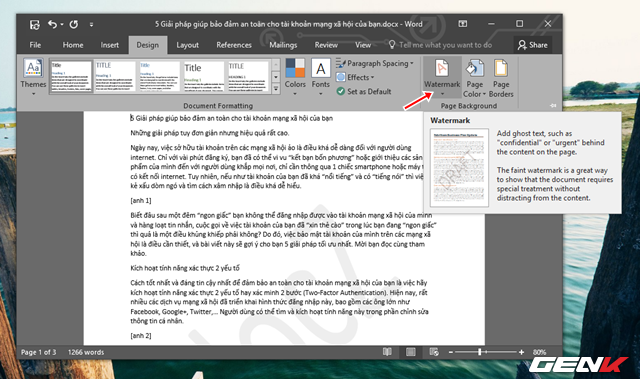Collapse the ribbon with pin icon

[553, 105]
